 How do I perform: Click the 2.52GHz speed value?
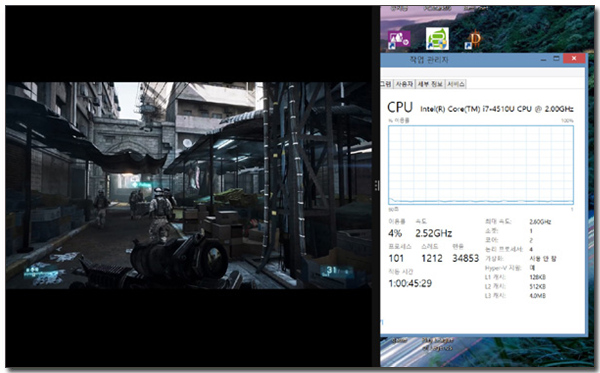[x=434, y=233]
